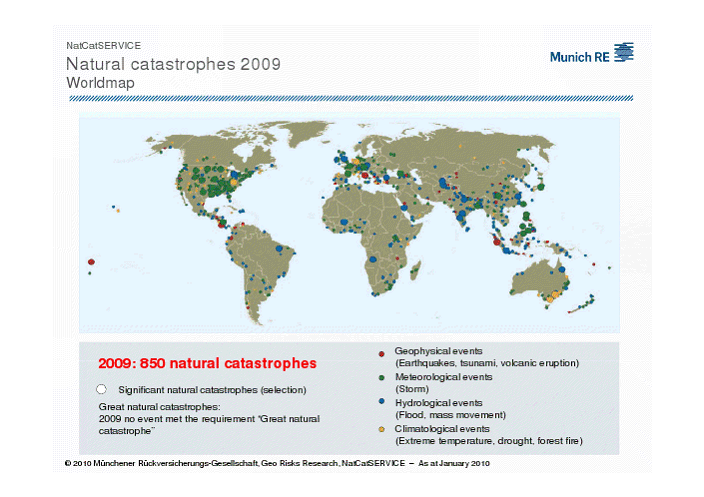Click the copyright footer line at the bottom

277,465
